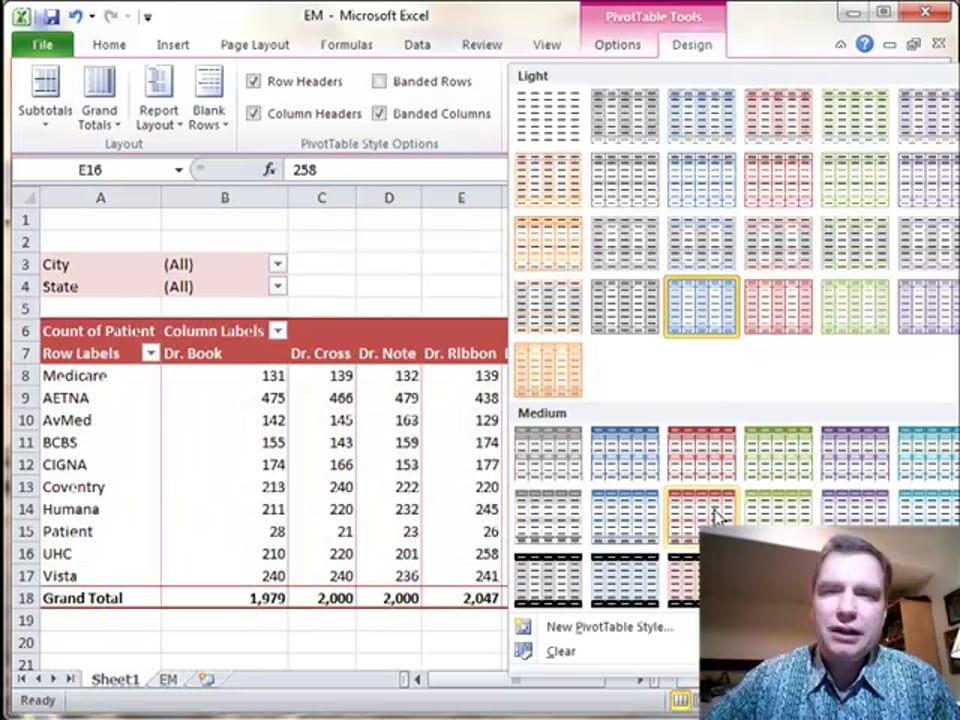Click the Undo arrow icon
960x720 pixels.
(x=76, y=17)
